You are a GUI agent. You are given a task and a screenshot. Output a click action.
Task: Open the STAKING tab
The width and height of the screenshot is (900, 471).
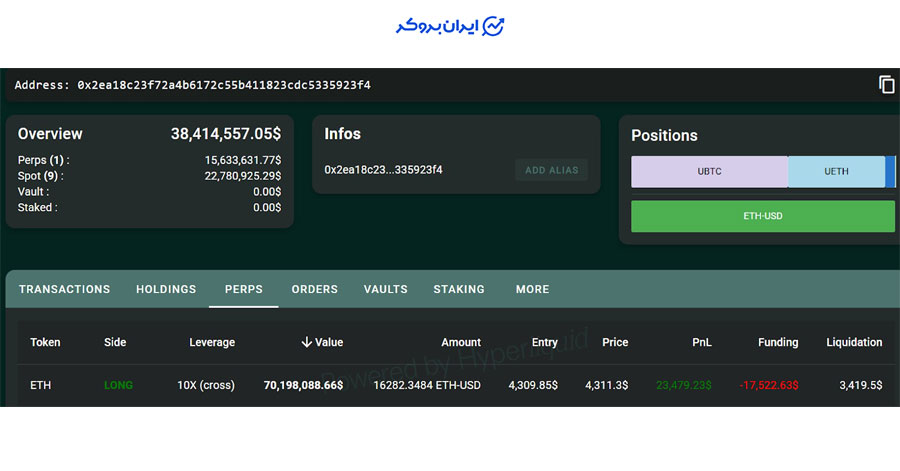(x=459, y=289)
